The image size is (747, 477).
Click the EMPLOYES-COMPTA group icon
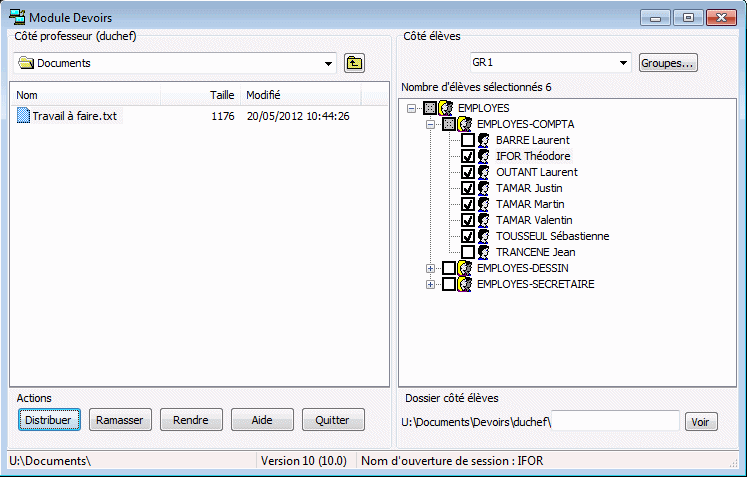[465, 124]
